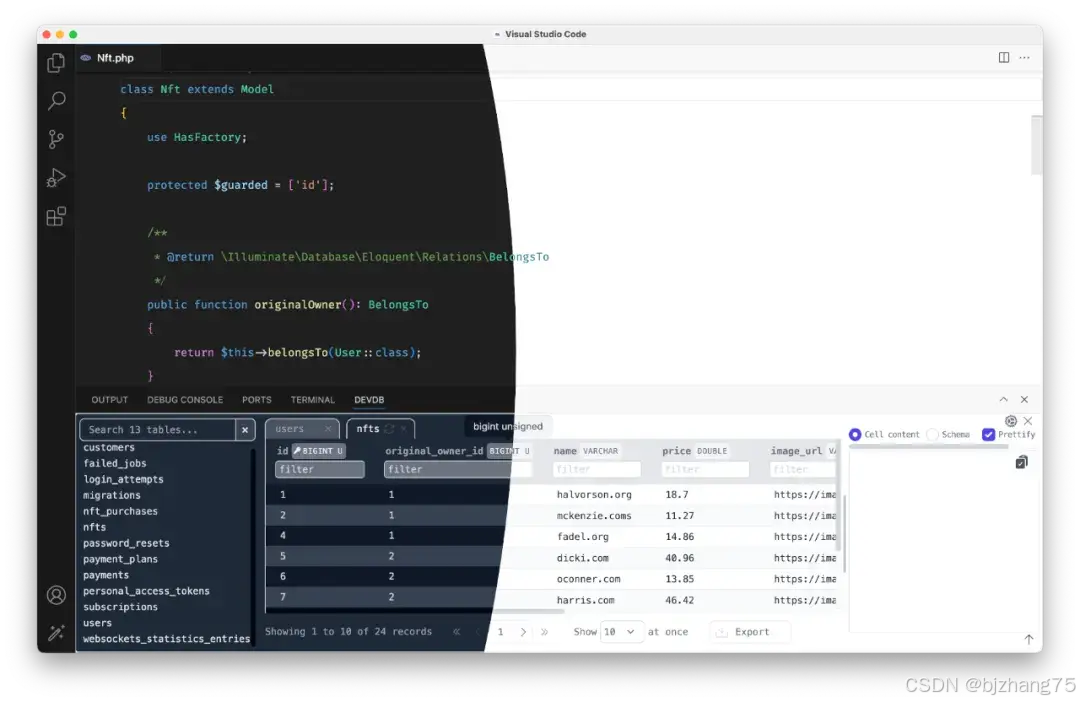Go to the first page of records
Viewport: 1080px width, 702px height.
coord(456,632)
